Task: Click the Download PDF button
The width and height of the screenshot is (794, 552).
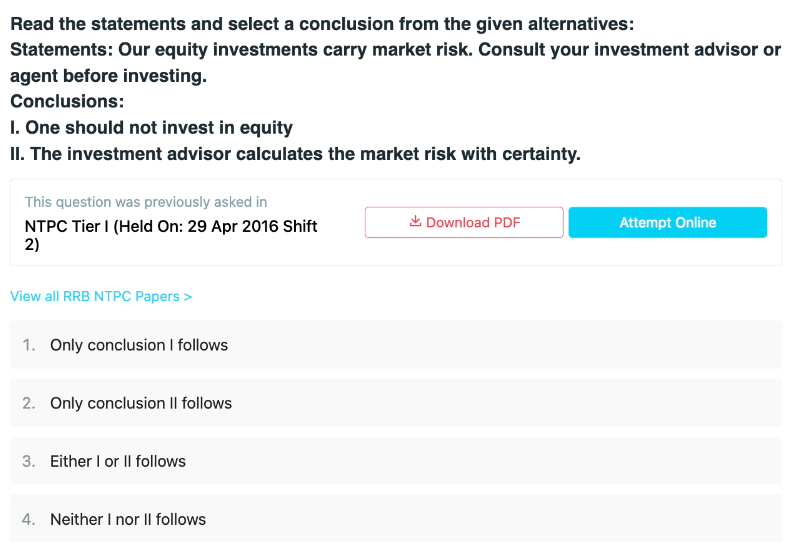Action: 464,222
